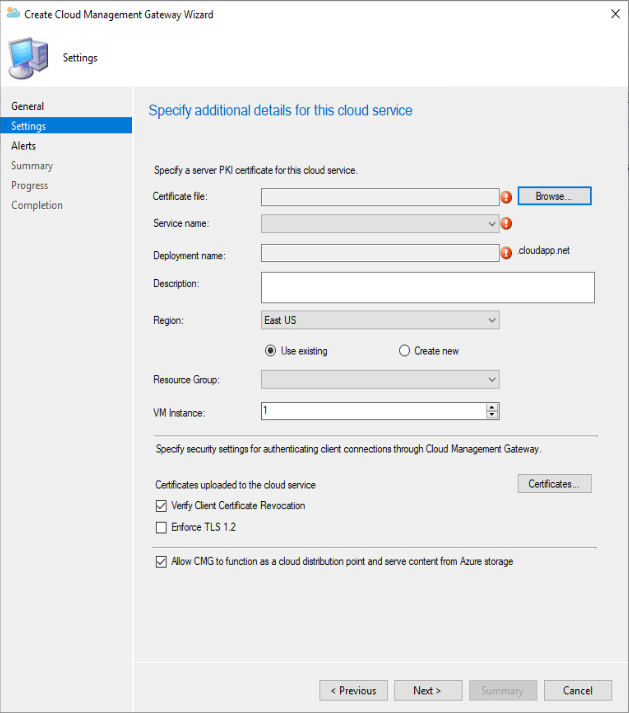Click the error icon beside Certificate file
Screen dimensions: 629x713
506,197
